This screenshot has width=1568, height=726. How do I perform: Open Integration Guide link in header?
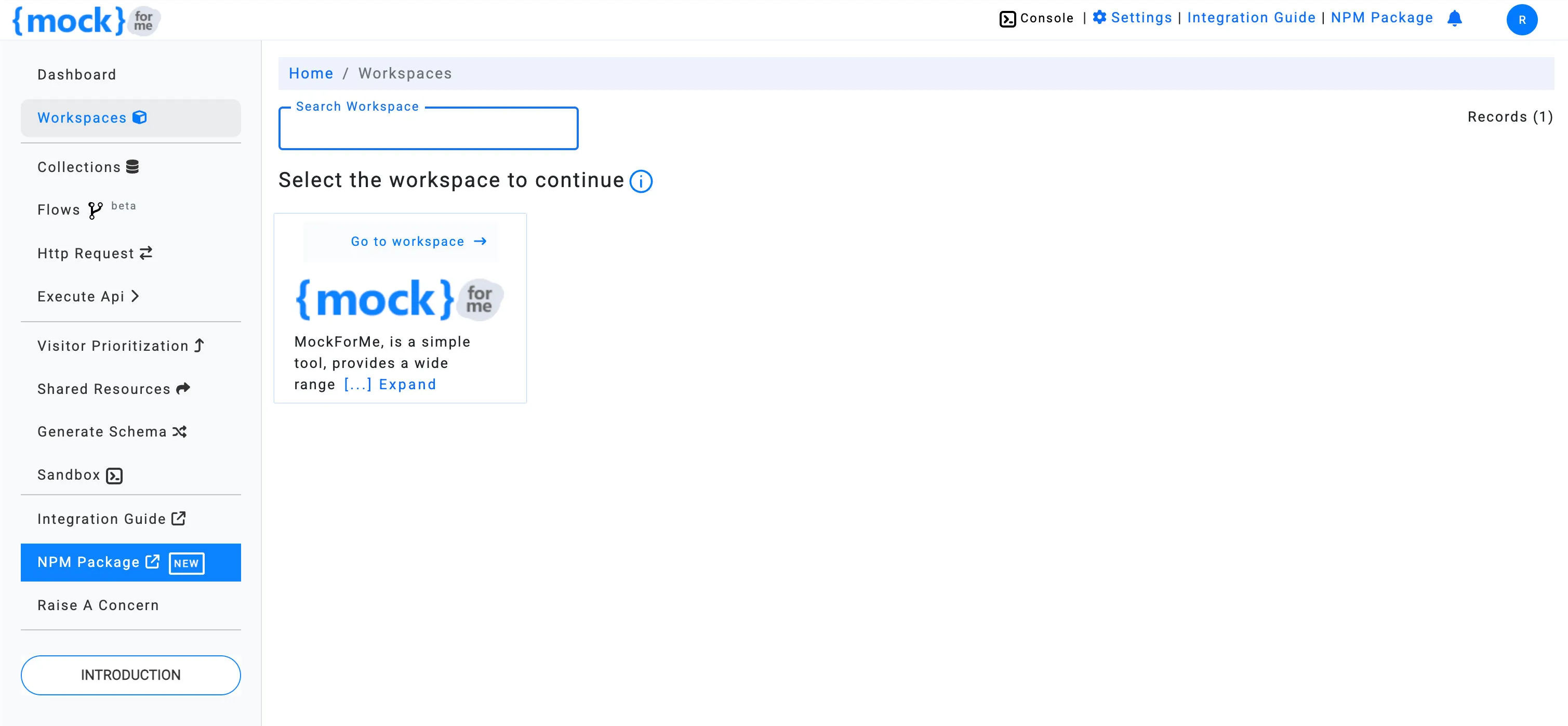click(1252, 18)
